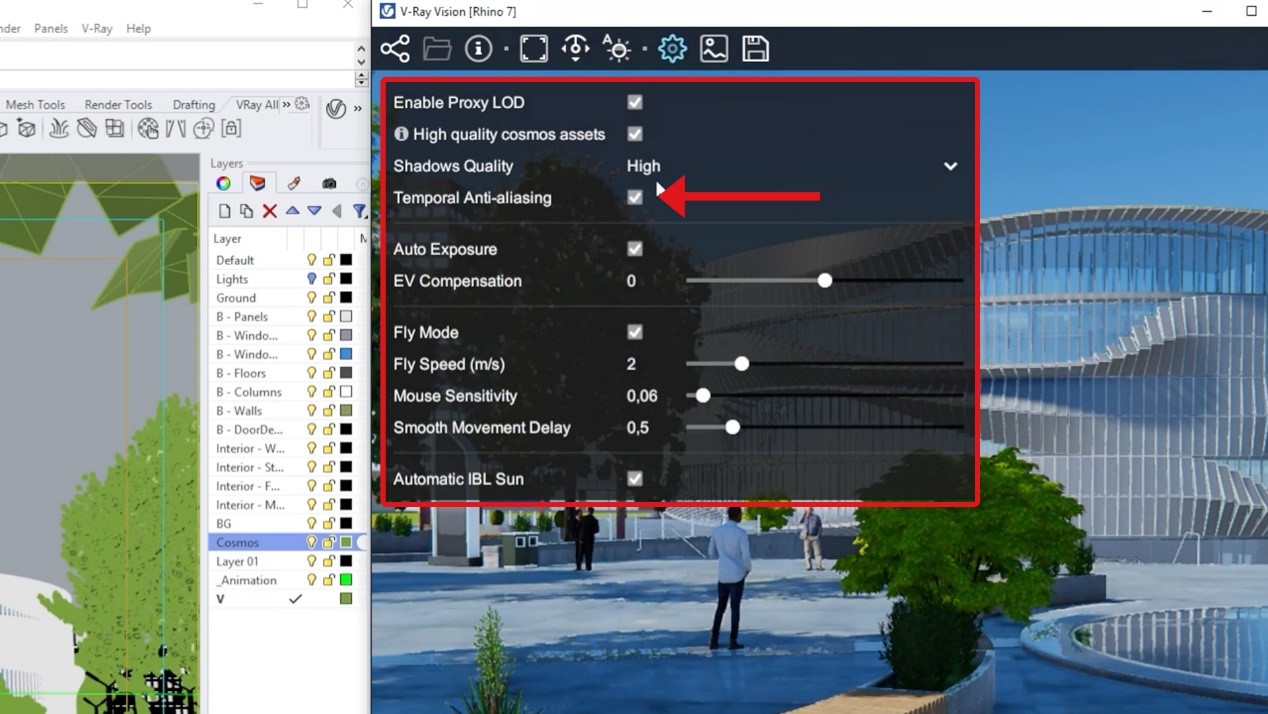This screenshot has height=714, width=1268.
Task: Click the fullscreen frame icon
Action: click(534, 48)
